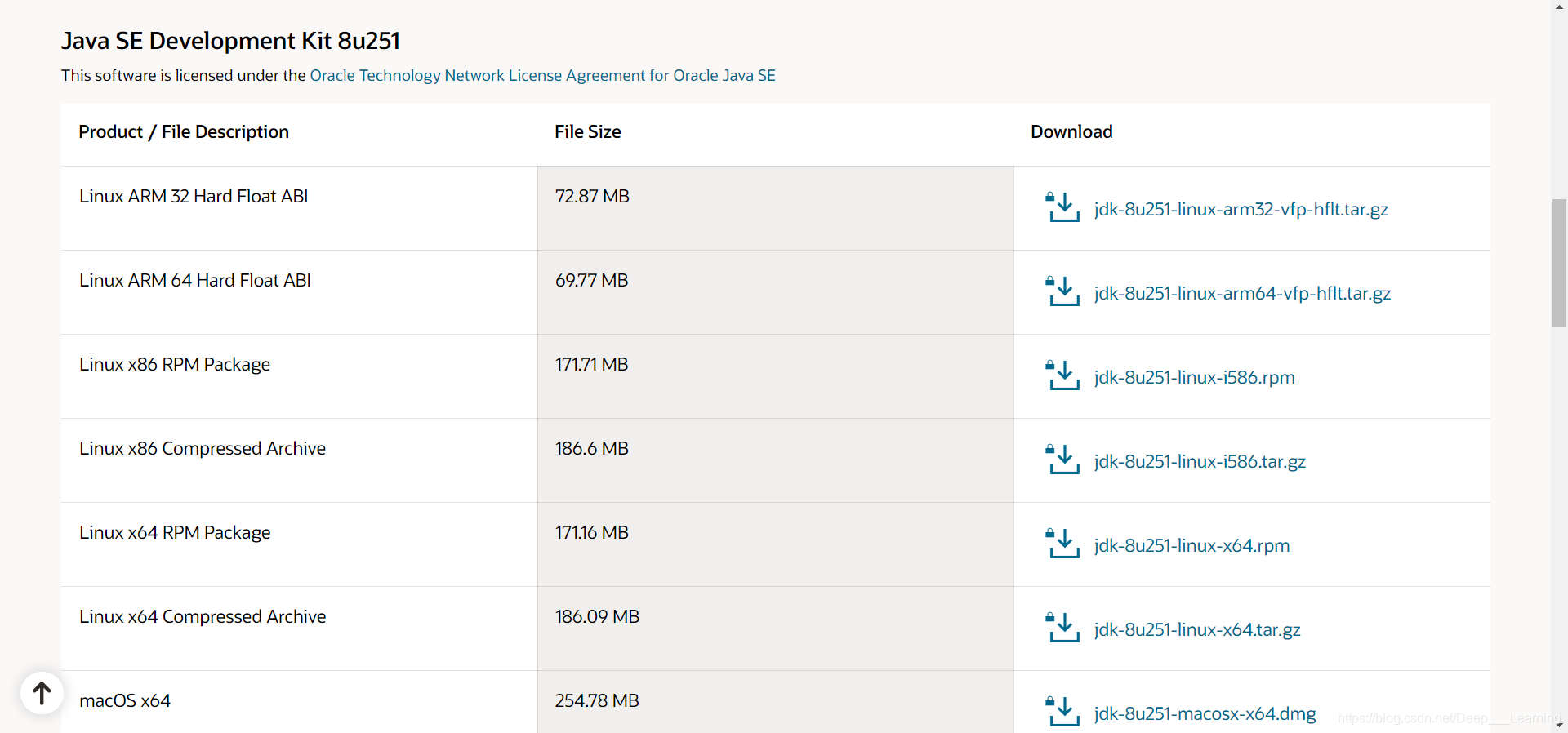
Task: Download jdk-8u251-linux-i586.tar.gz
Action: (1200, 461)
